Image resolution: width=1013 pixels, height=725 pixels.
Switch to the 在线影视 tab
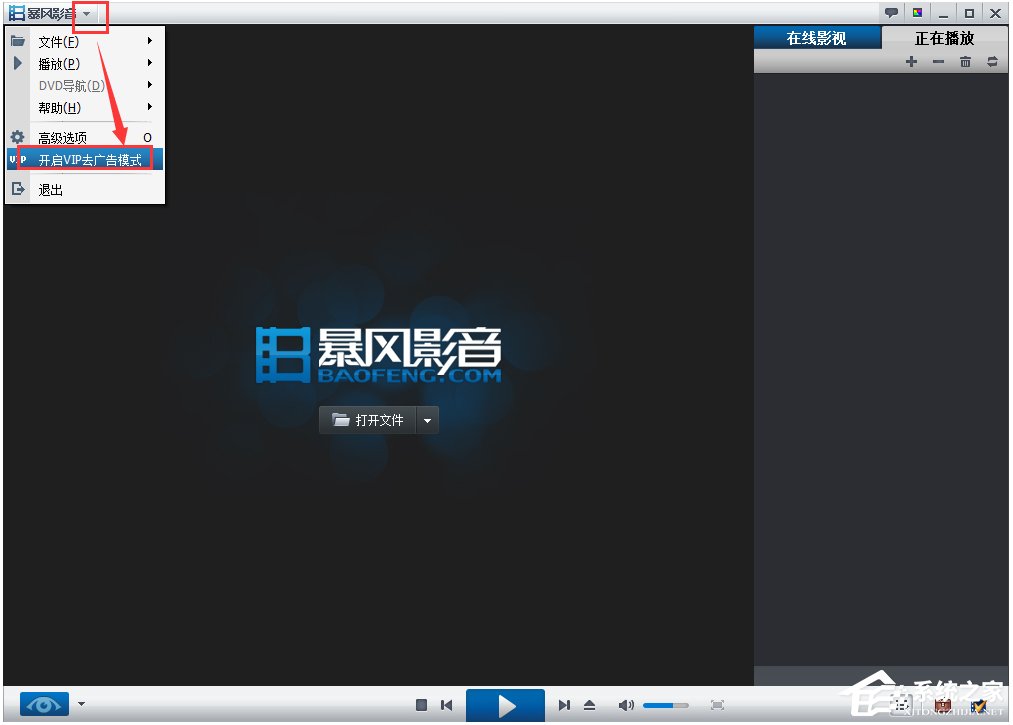(817, 38)
